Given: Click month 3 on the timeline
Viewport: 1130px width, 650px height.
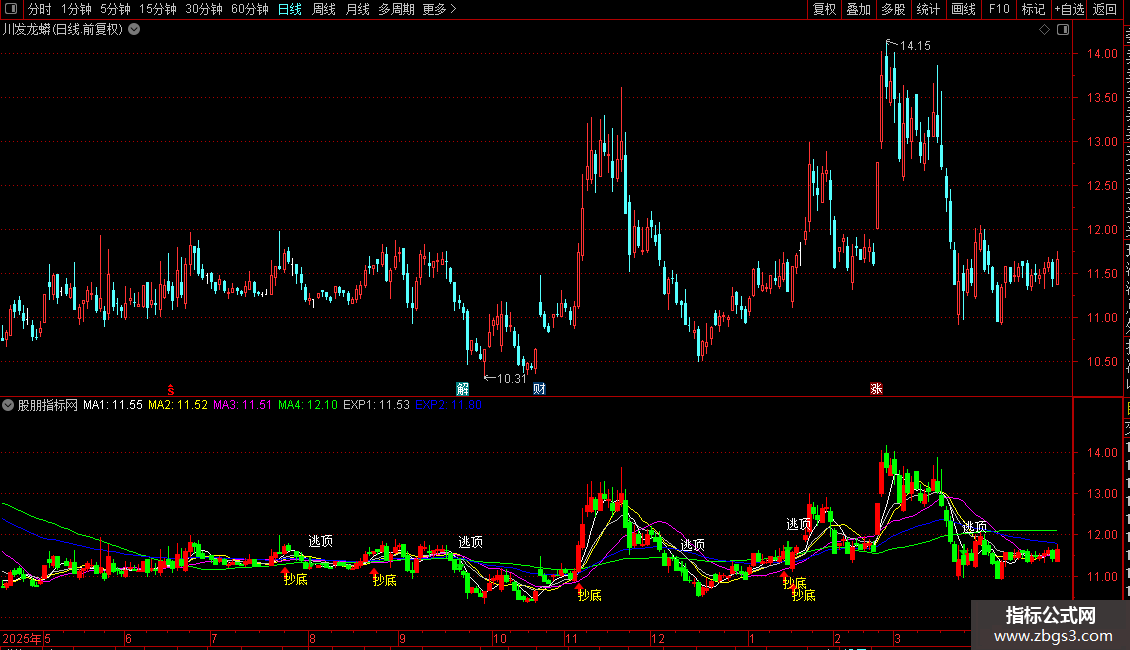Looking at the screenshot, I should [x=897, y=638].
